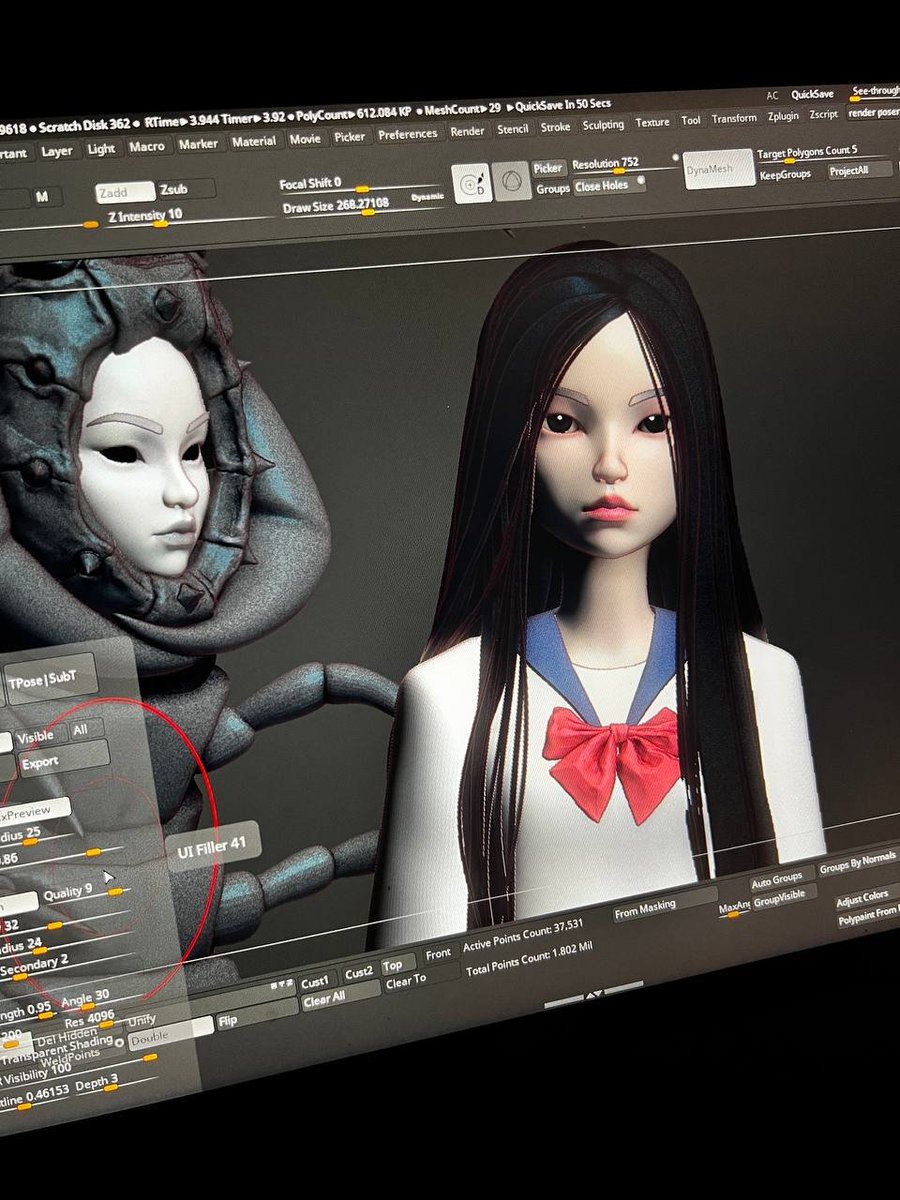Click the Cust2 view button
The width and height of the screenshot is (900, 1200).
click(358, 973)
